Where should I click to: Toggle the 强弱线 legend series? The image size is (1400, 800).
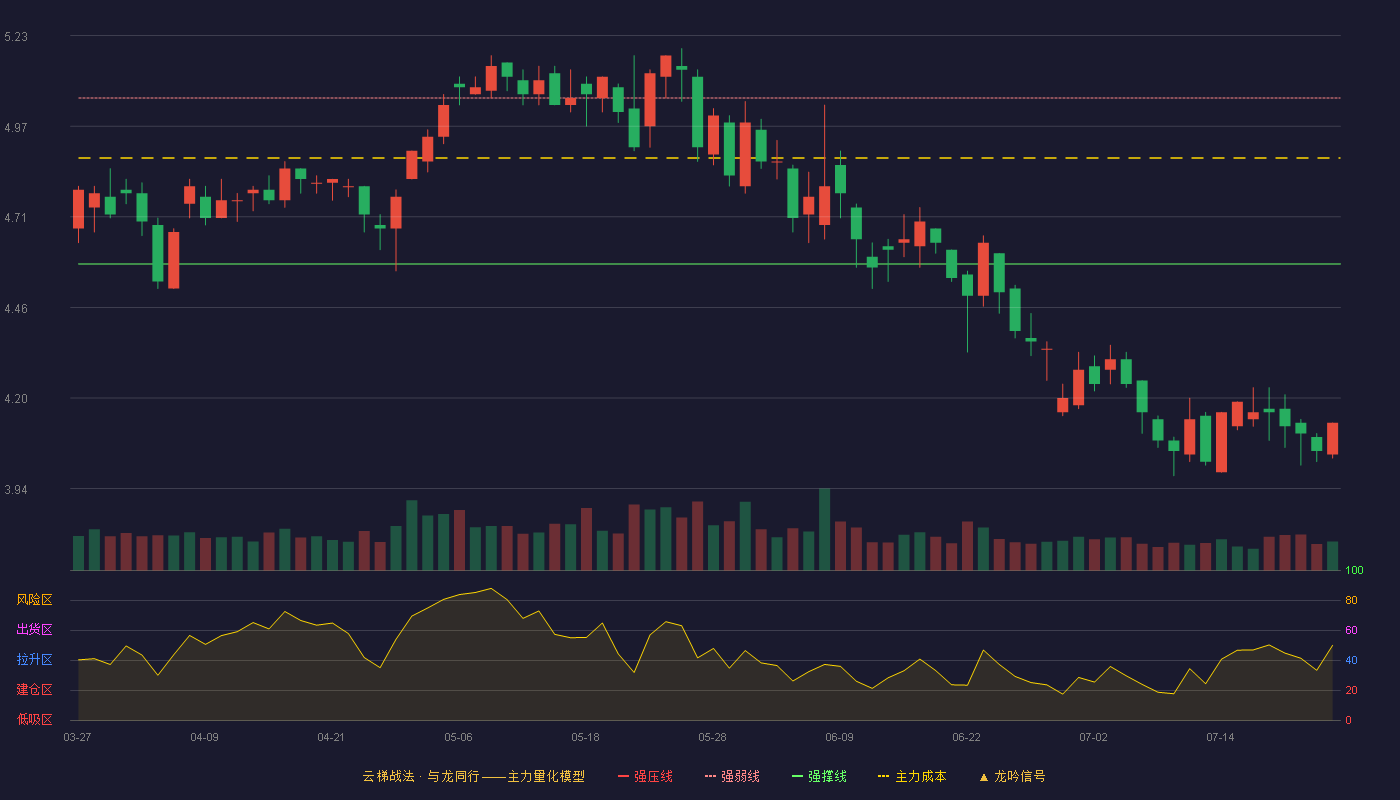732,776
